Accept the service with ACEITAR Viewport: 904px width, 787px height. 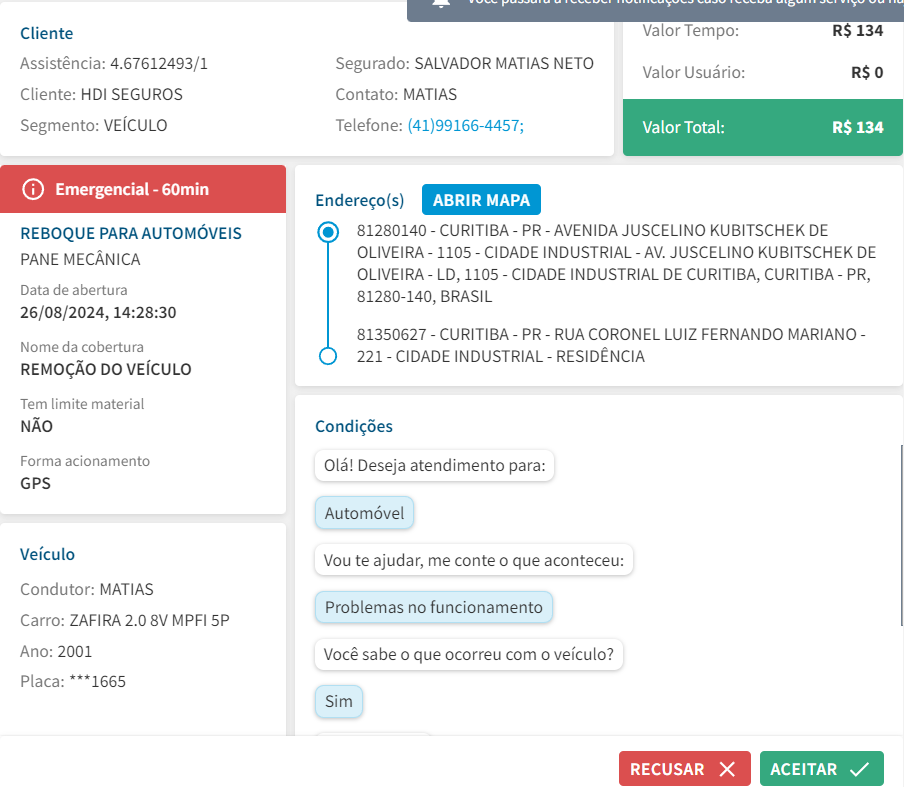point(822,769)
